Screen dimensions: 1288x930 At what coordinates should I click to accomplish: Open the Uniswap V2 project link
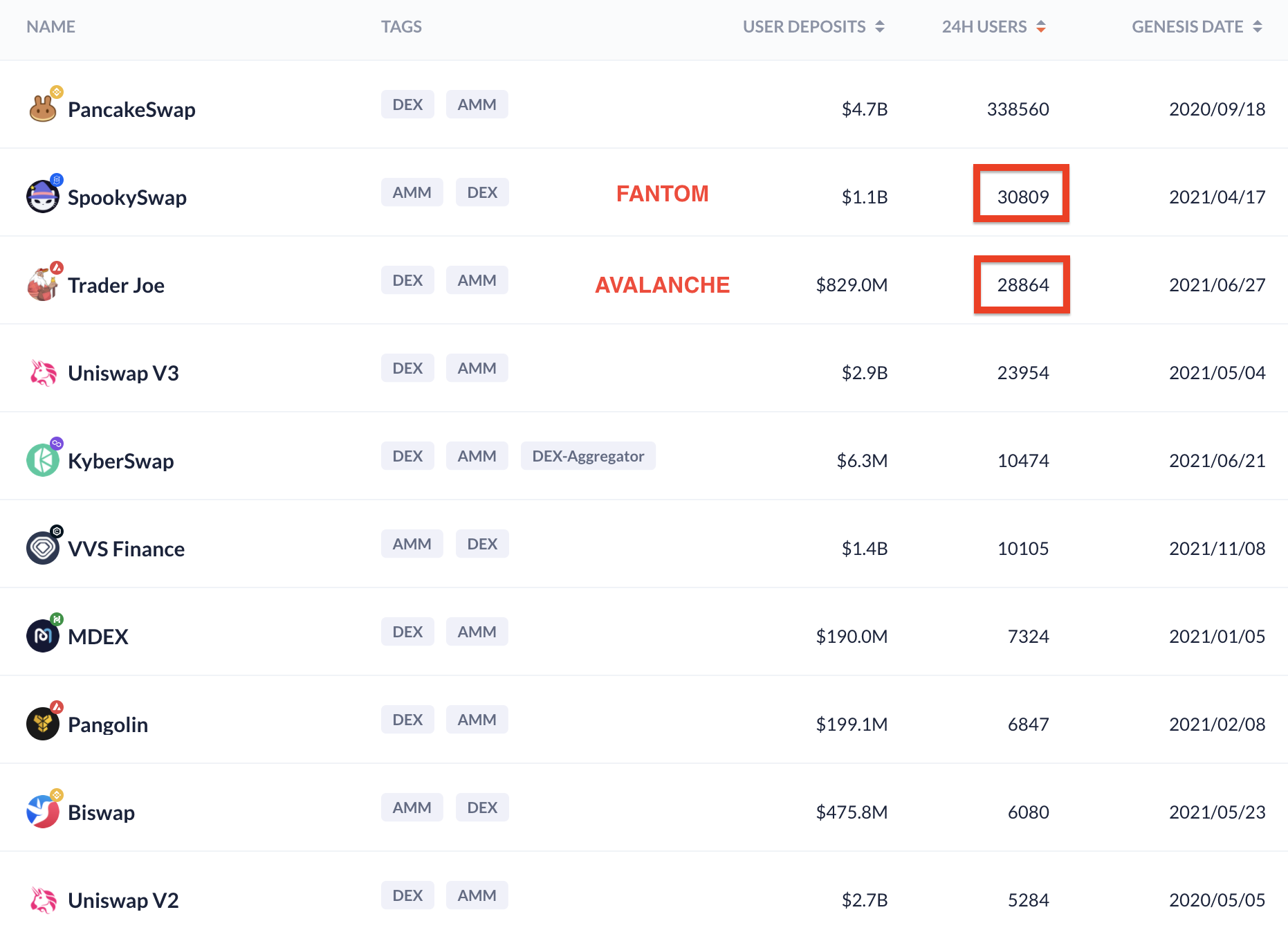coord(123,900)
